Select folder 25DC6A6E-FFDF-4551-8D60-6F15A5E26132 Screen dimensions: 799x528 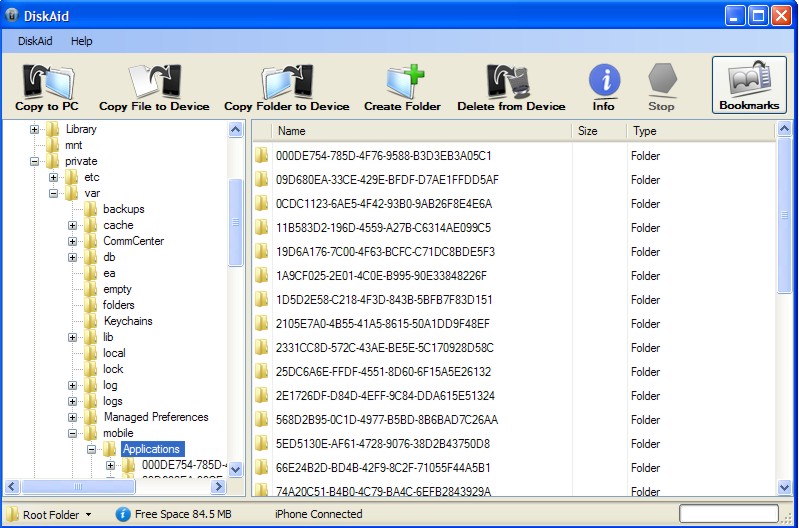pyautogui.click(x=383, y=372)
